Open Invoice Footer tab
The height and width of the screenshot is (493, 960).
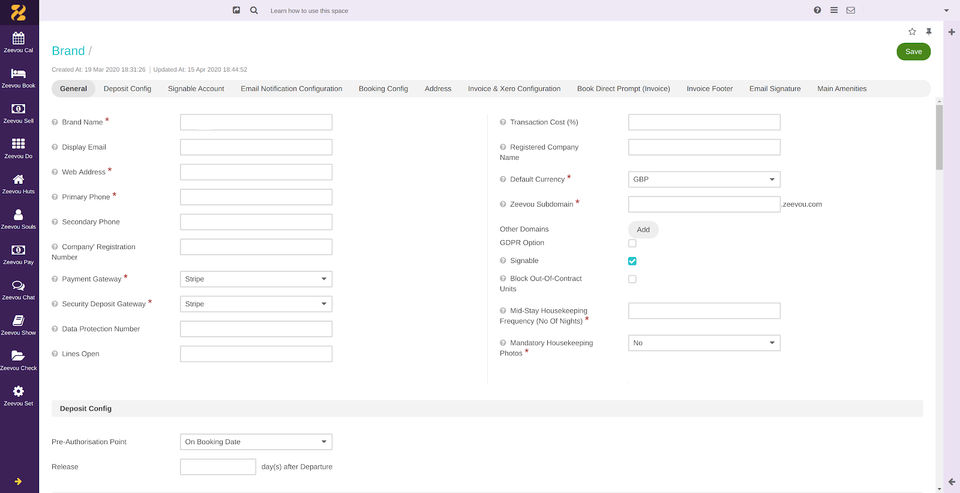tap(710, 89)
